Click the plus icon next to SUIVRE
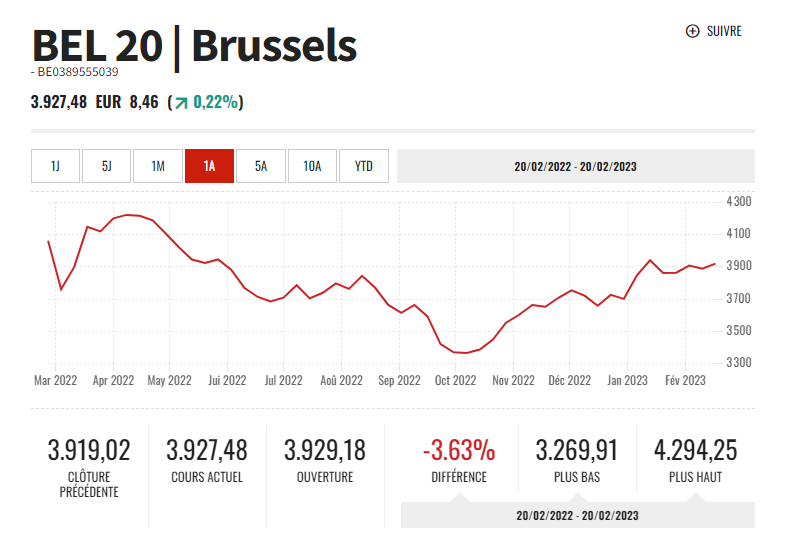This screenshot has width=790, height=544. 692,31
